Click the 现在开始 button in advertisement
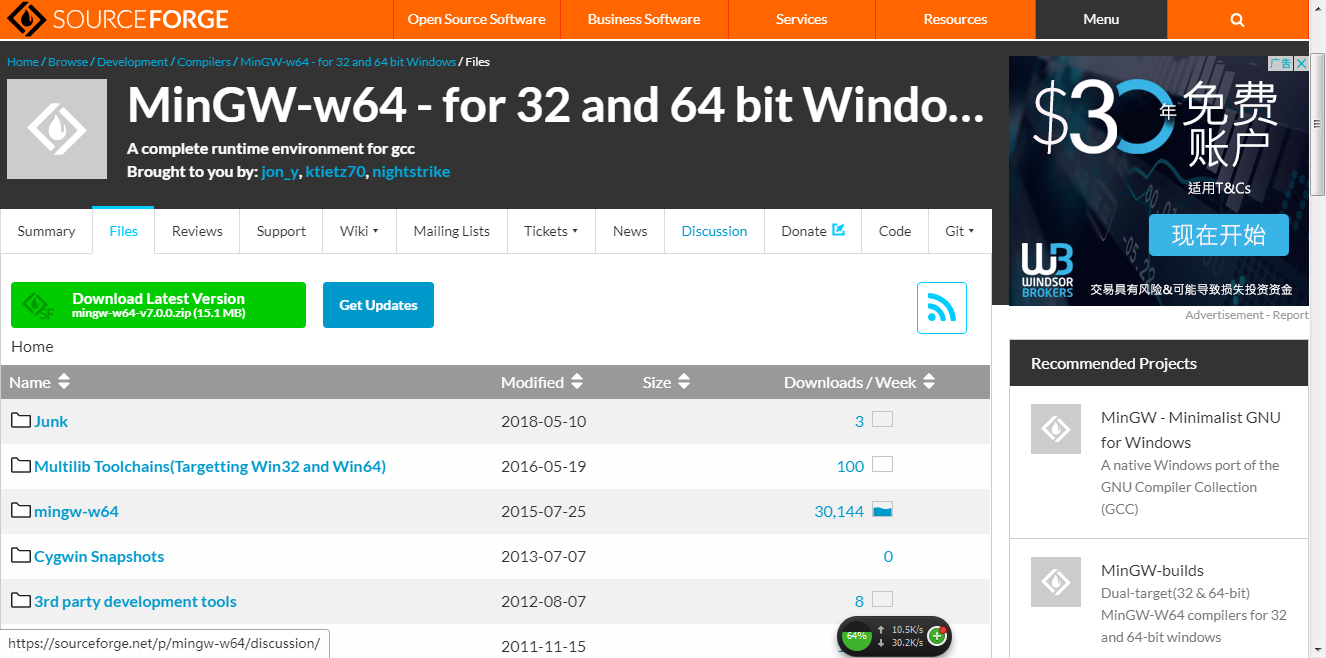Image resolution: width=1326 pixels, height=658 pixels. tap(1218, 235)
